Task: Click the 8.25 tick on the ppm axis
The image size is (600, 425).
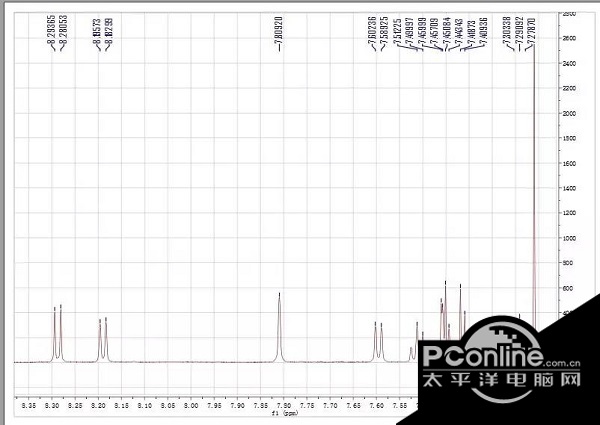Action: 75,405
